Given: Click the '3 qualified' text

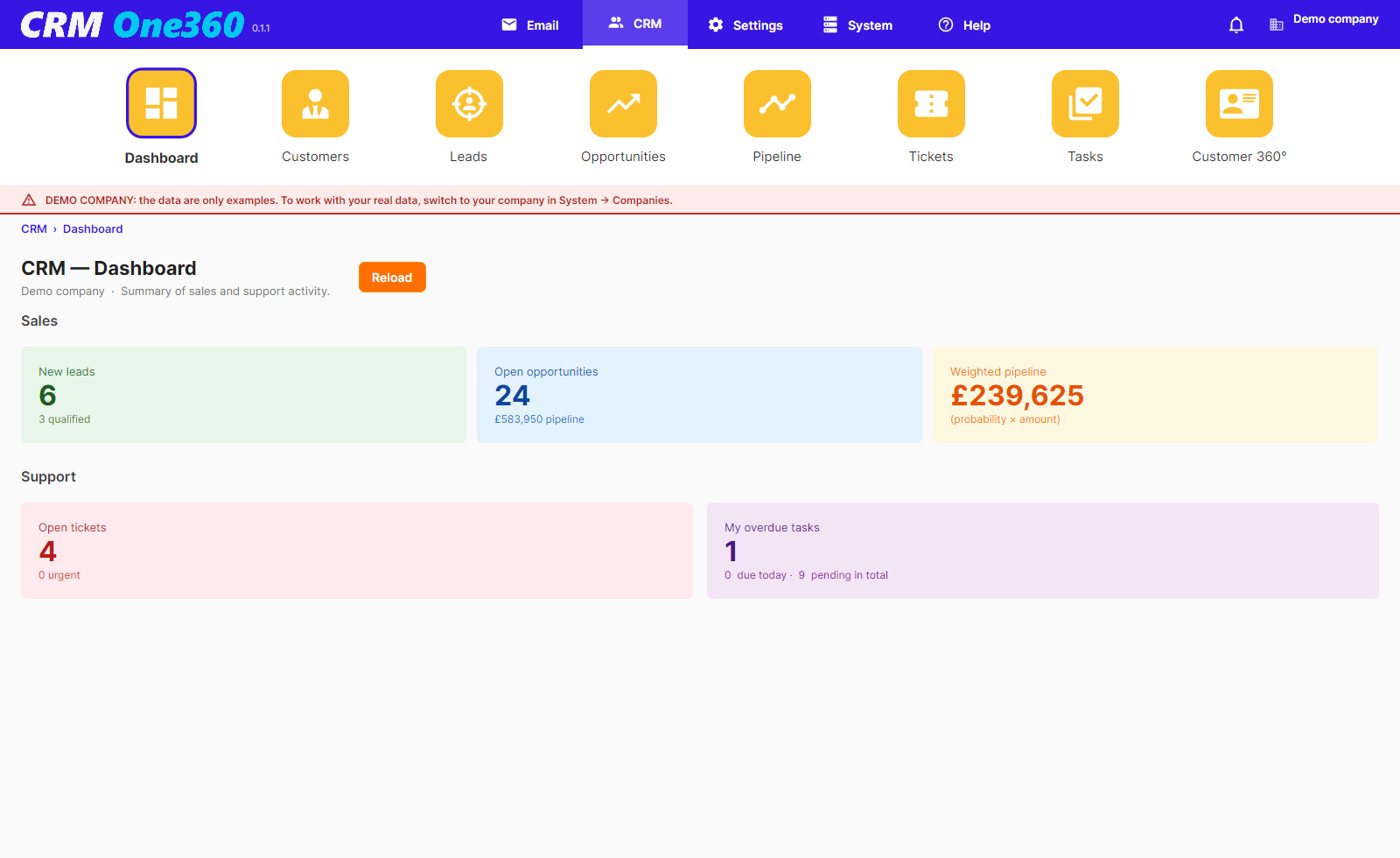Looking at the screenshot, I should (64, 419).
